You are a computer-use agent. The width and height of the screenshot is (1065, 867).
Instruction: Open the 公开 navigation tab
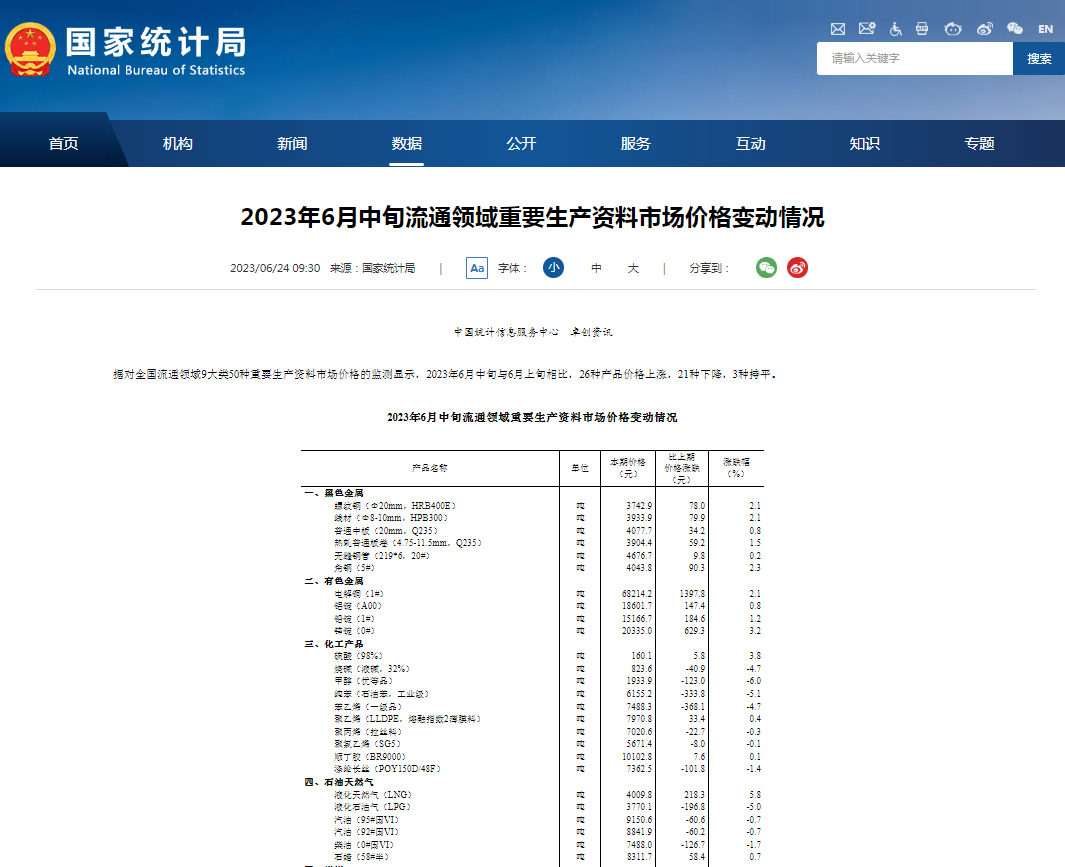click(x=521, y=143)
